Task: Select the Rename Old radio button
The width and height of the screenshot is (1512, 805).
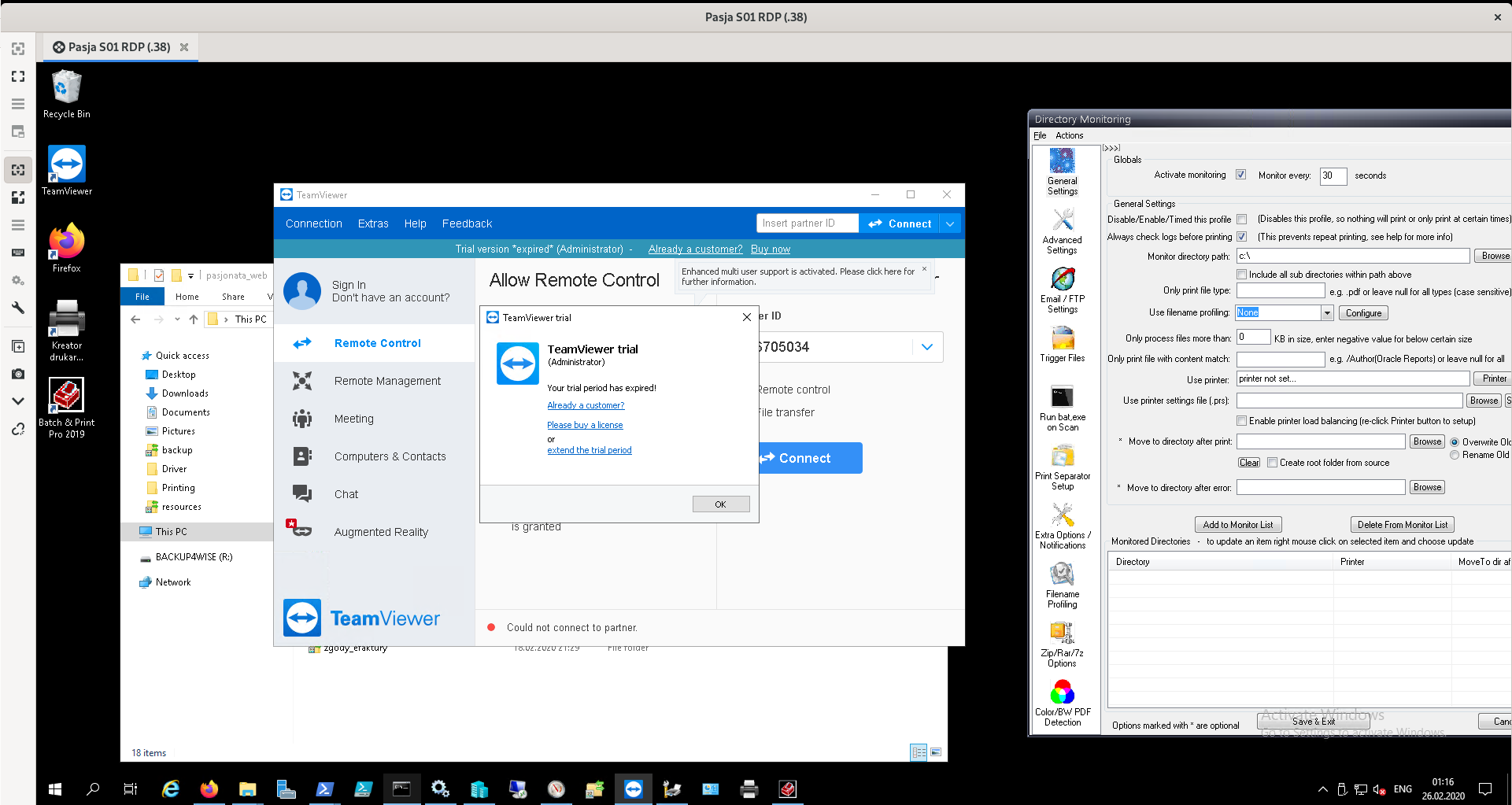Action: [1455, 455]
